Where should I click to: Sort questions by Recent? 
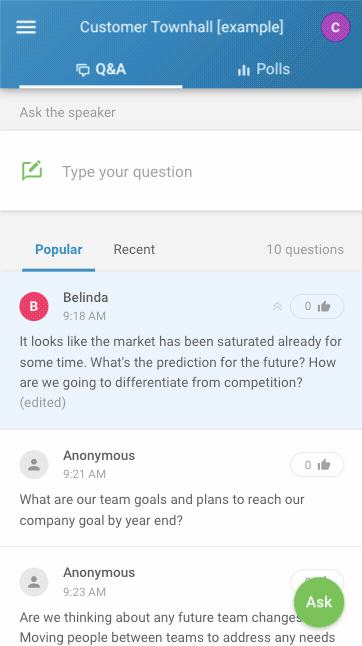(x=134, y=249)
